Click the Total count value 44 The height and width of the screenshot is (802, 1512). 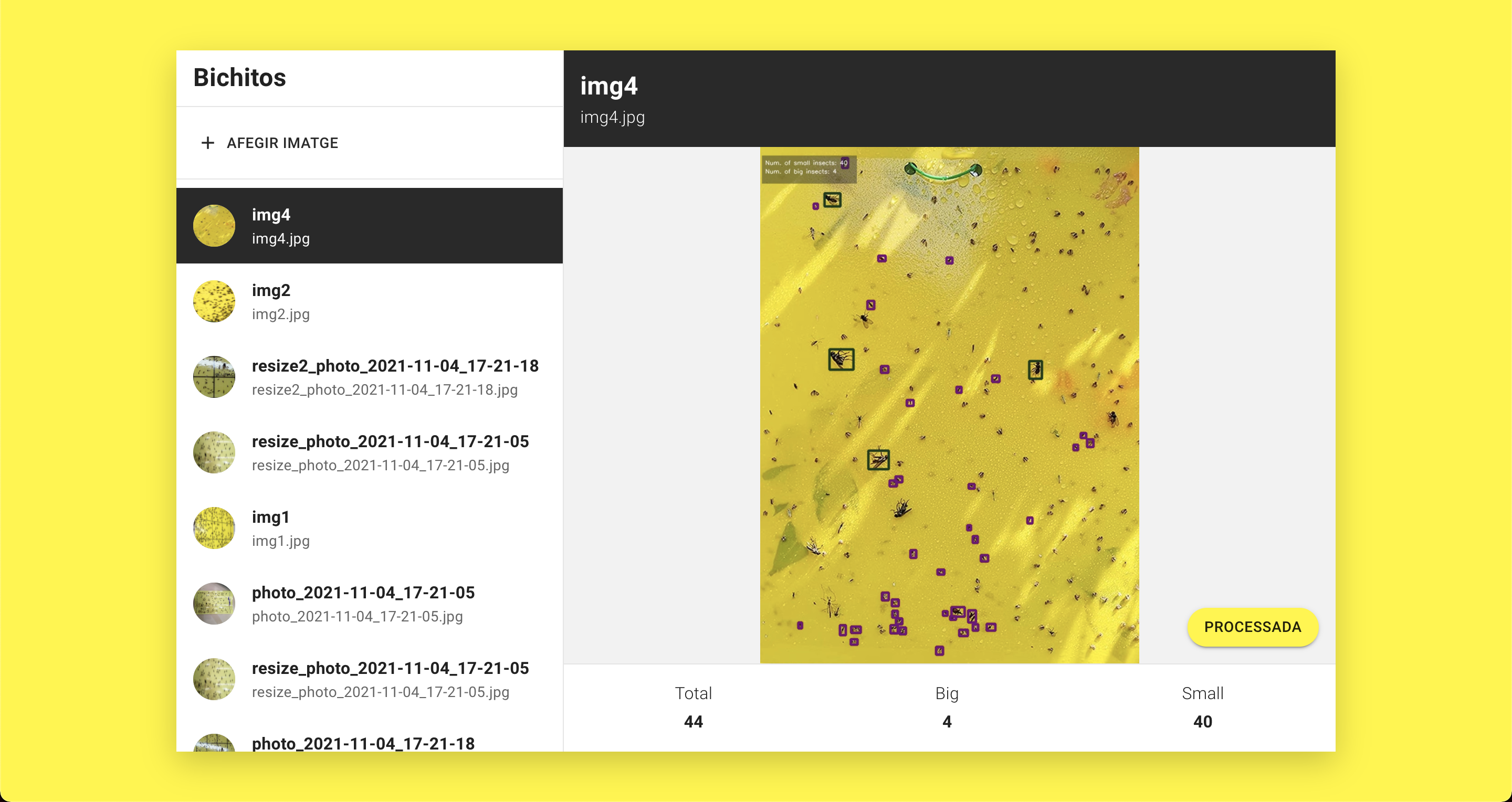(x=692, y=722)
